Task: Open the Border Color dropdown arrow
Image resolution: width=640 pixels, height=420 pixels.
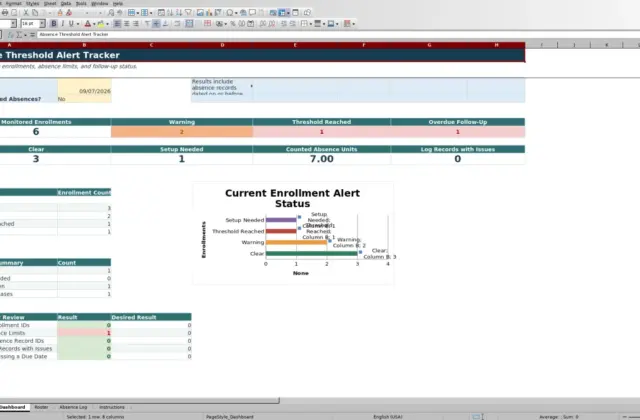Action: coord(337,24)
